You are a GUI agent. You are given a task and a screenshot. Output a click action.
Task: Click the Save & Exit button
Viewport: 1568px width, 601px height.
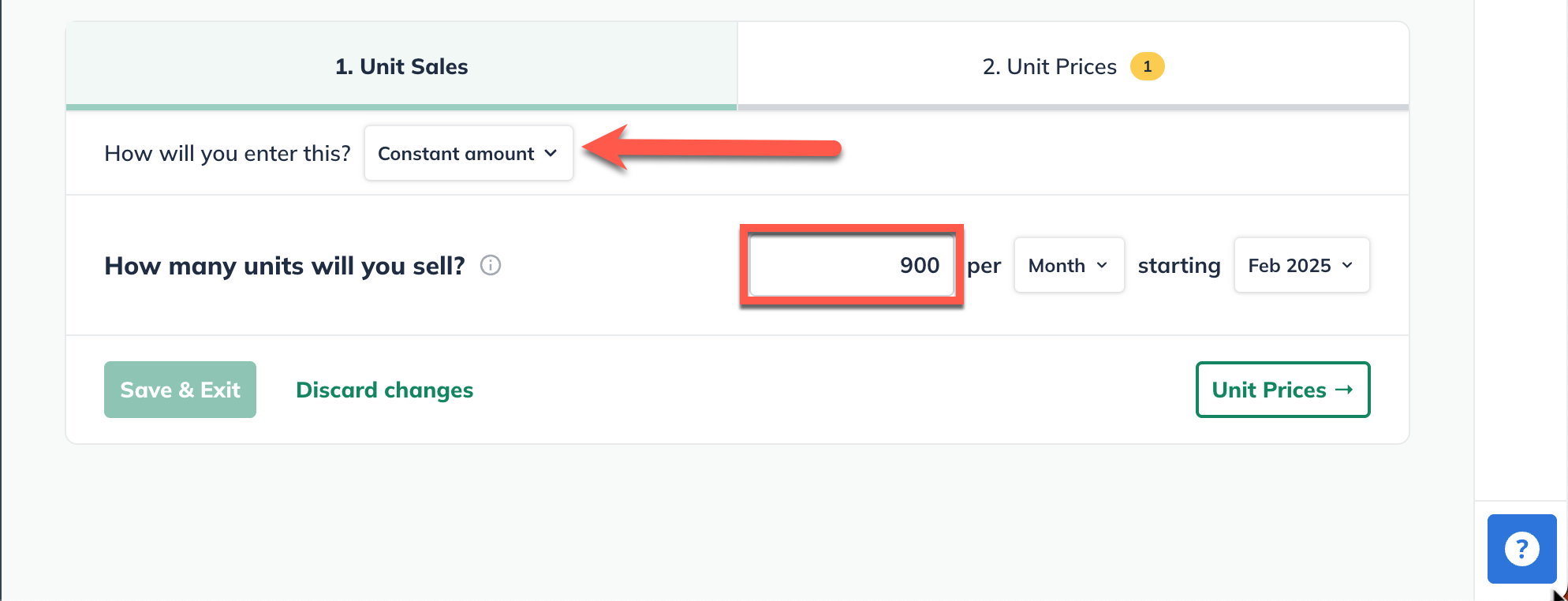(x=180, y=389)
